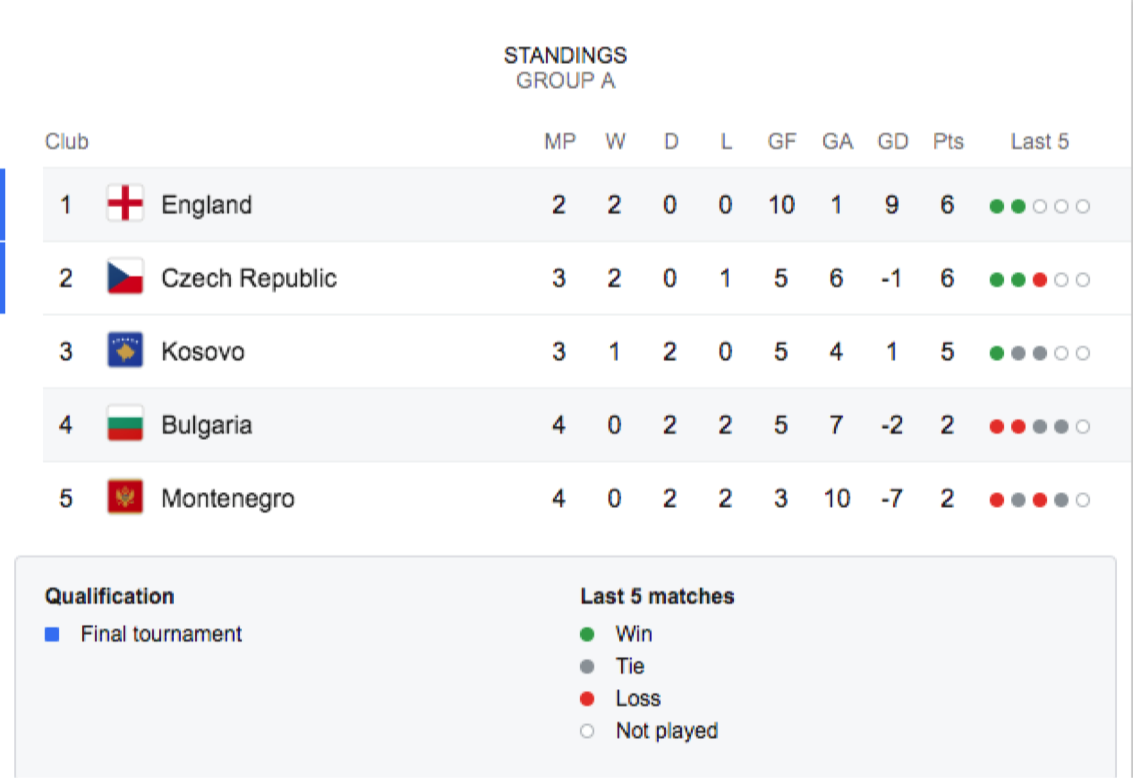
Task: Select the Bulgaria team name
Action: 207,425
